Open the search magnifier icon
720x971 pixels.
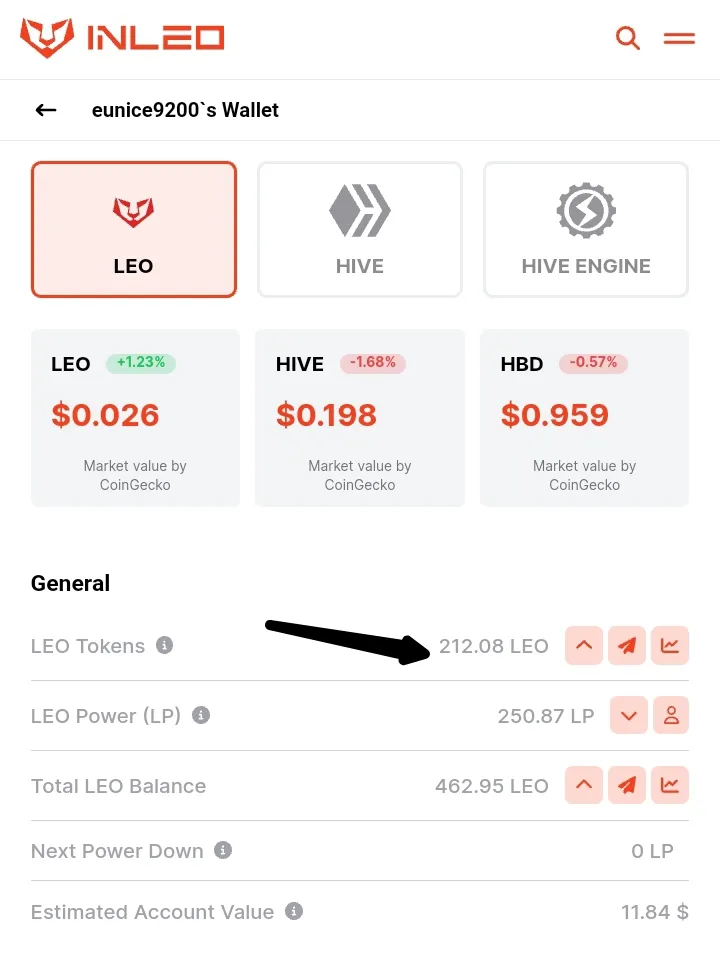click(x=627, y=38)
